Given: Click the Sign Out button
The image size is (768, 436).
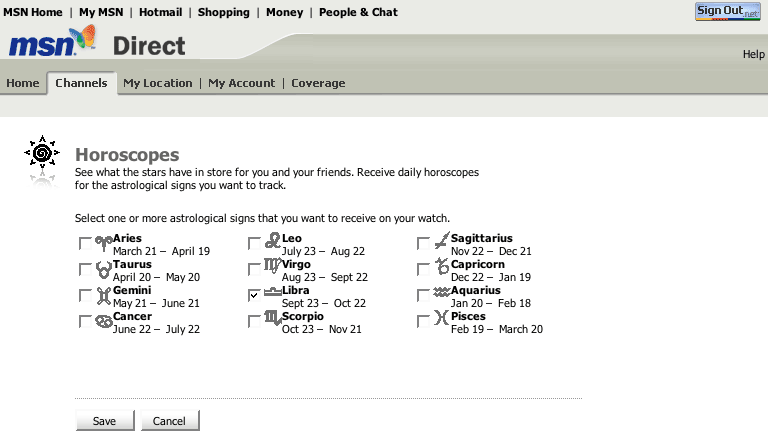Looking at the screenshot, I should [x=727, y=11].
